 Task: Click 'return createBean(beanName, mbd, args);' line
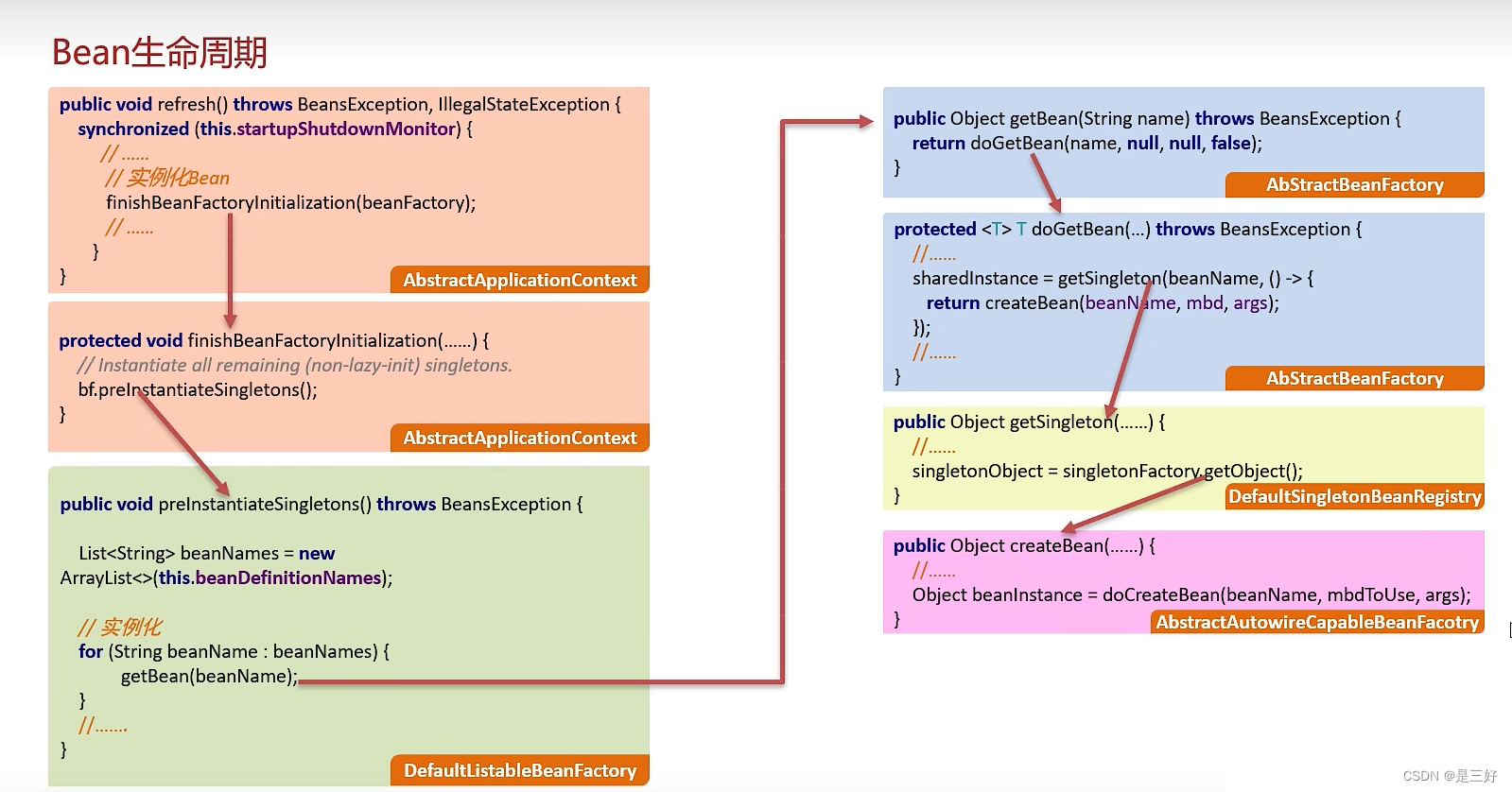coord(1103,302)
